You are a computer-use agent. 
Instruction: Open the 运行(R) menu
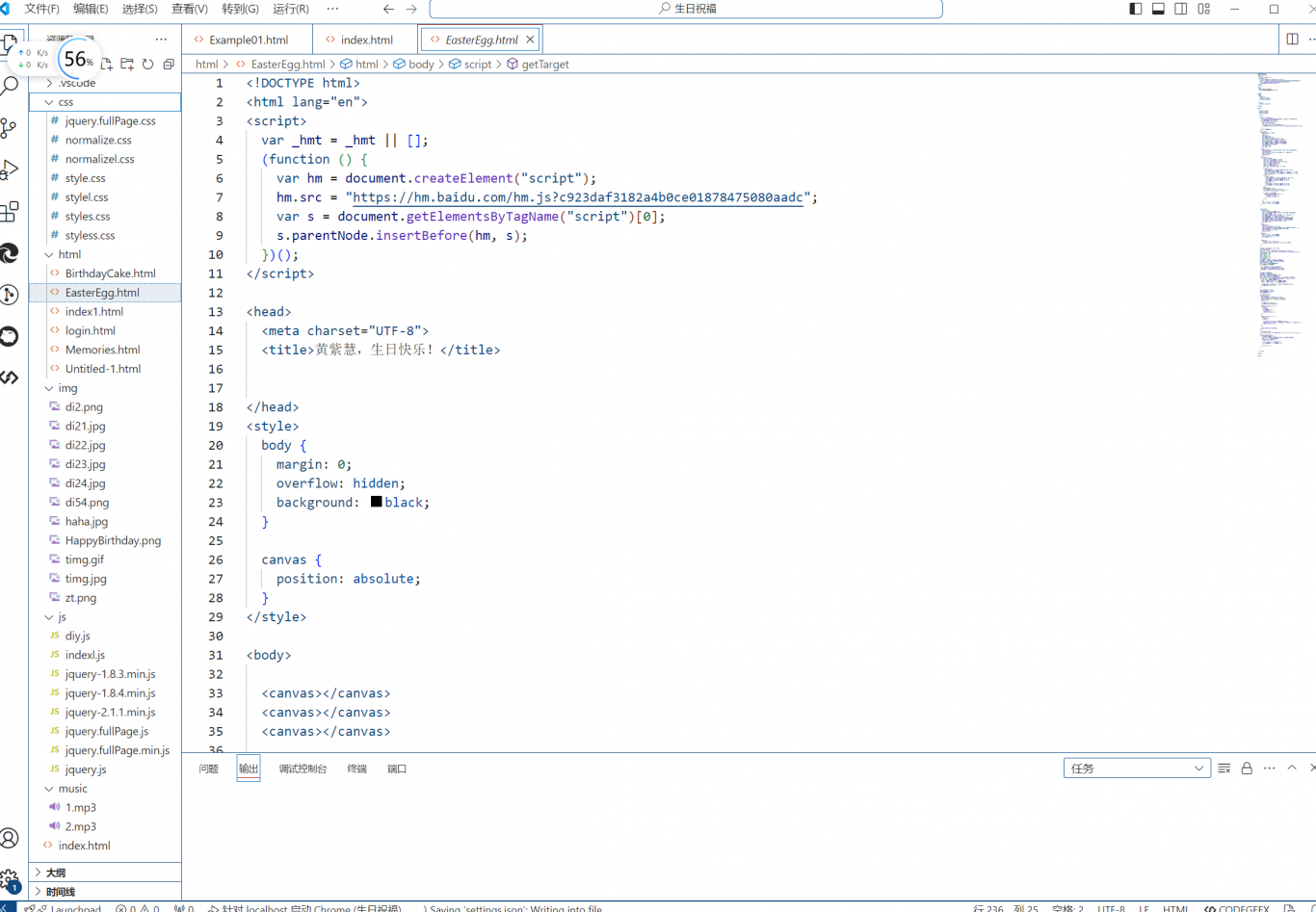coord(291,9)
